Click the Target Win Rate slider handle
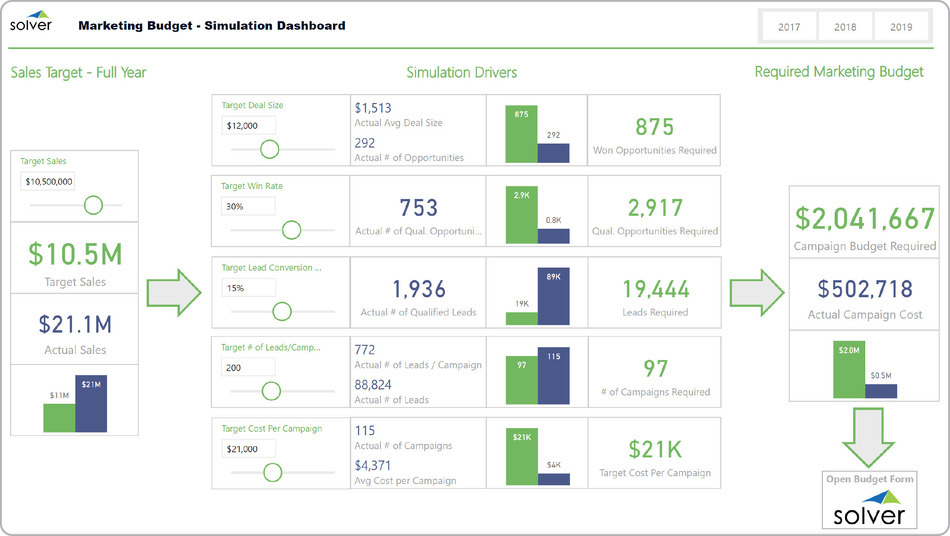The width and height of the screenshot is (950, 536). coord(291,230)
